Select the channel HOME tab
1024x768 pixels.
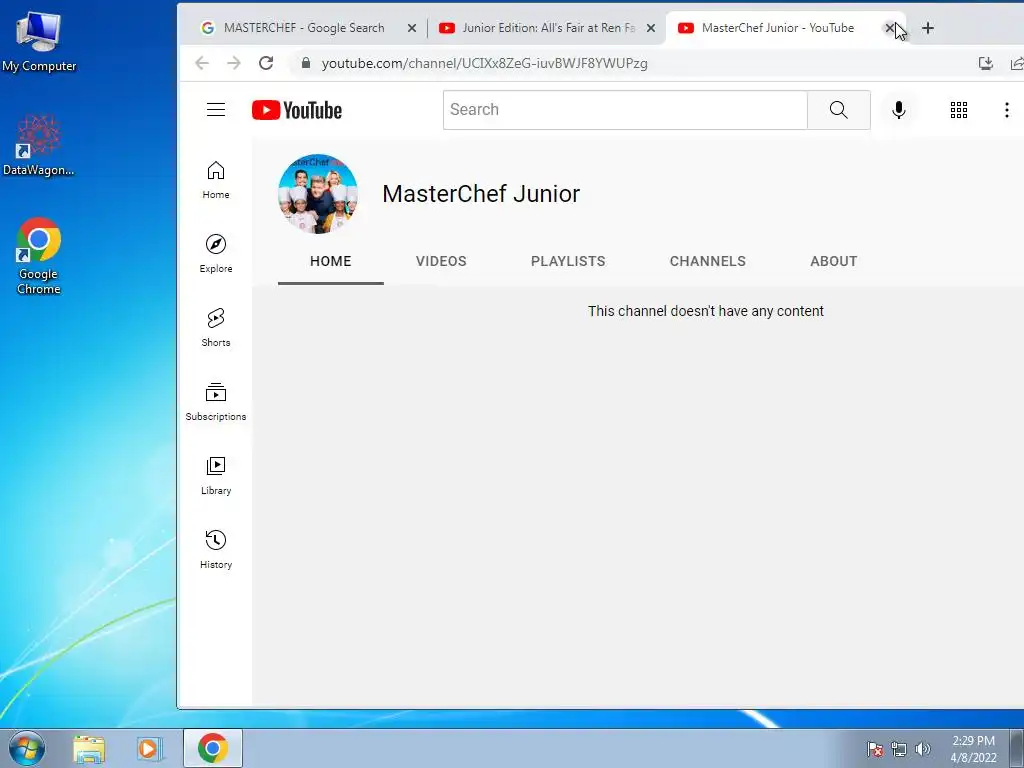coord(330,261)
